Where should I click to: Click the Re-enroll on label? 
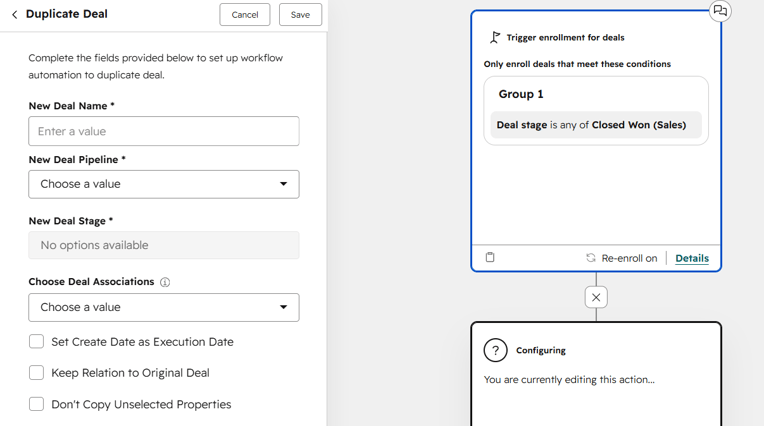pyautogui.click(x=629, y=258)
